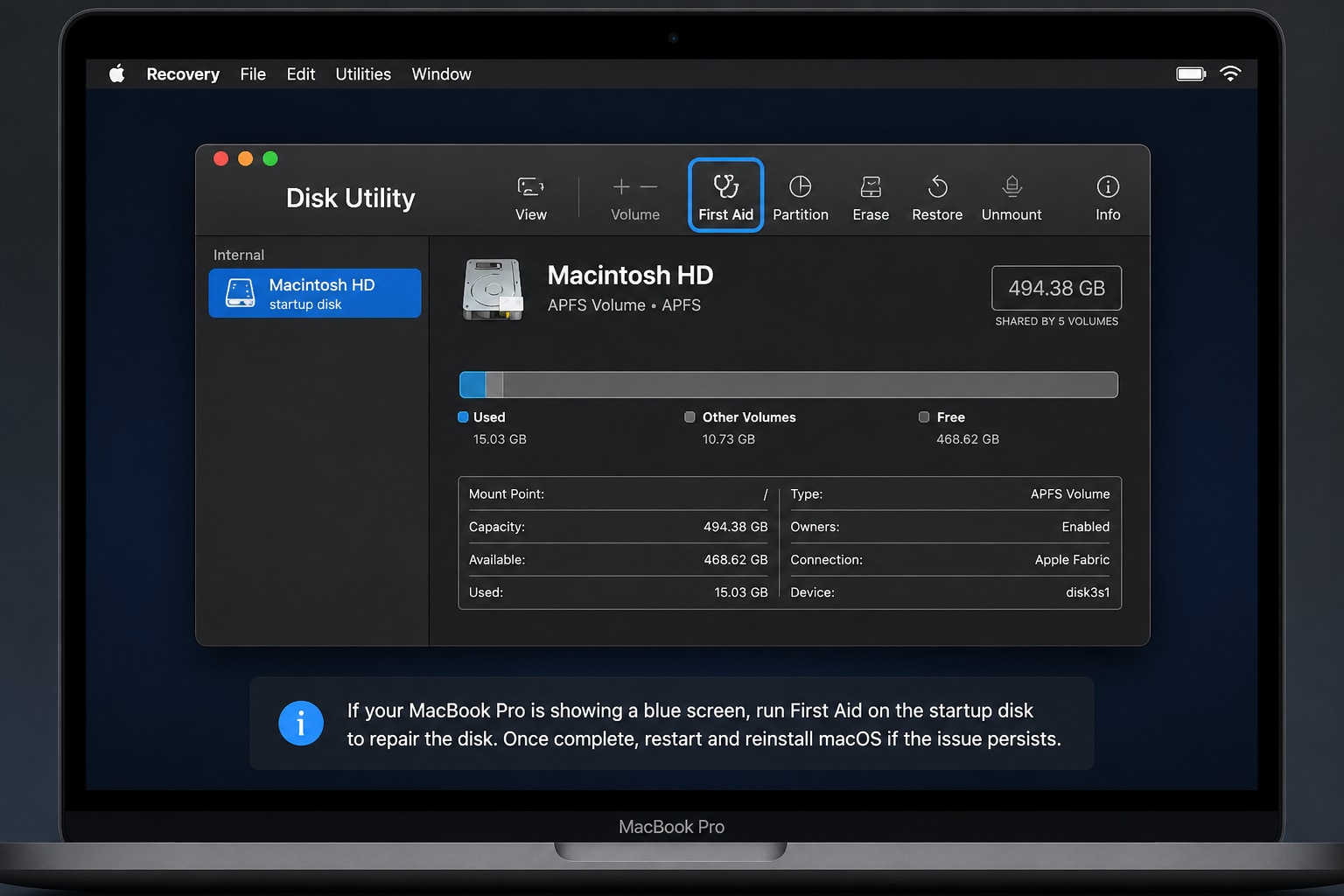Click the blue info icon in the banner

tap(301, 724)
